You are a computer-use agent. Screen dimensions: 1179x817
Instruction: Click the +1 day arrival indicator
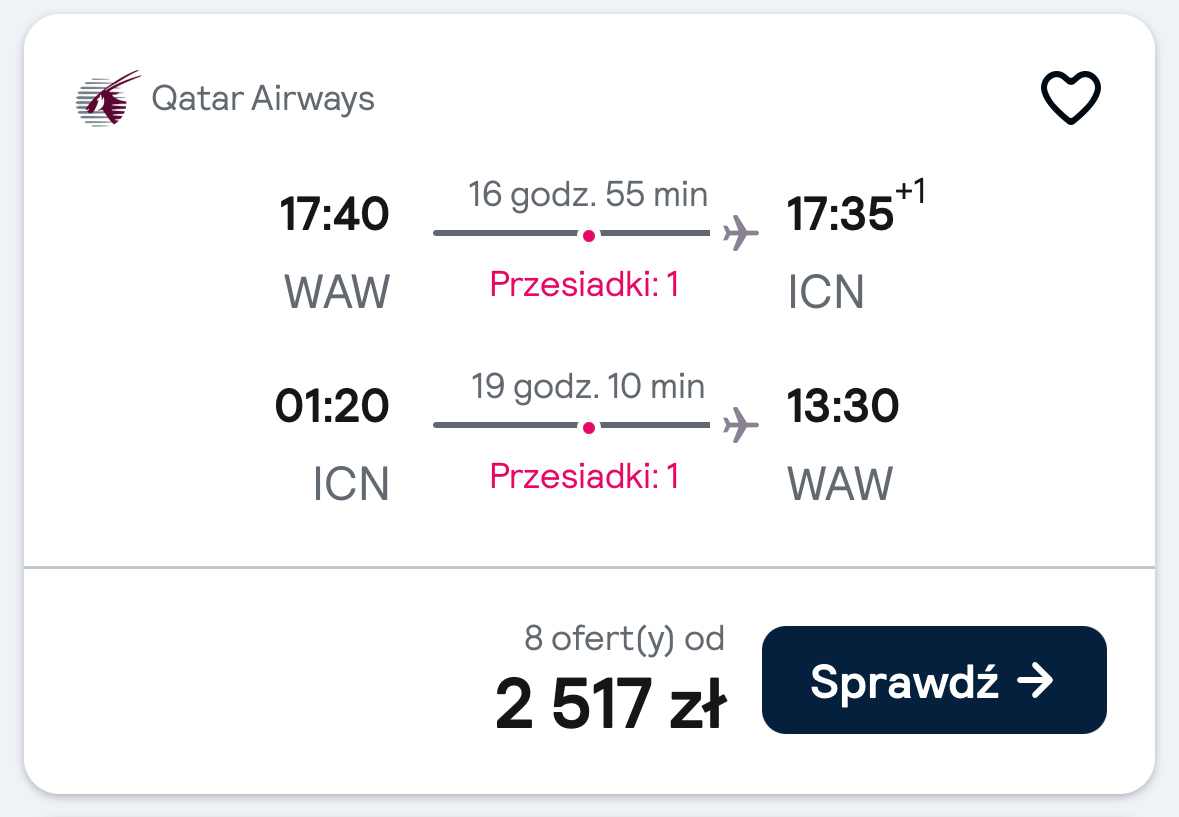(911, 191)
